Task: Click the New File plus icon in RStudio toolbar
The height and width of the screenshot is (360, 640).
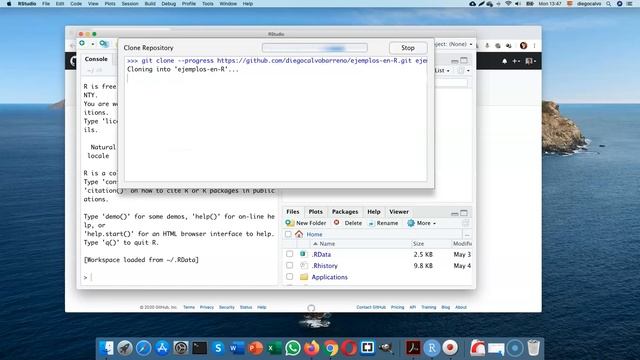Action: click(x=82, y=43)
